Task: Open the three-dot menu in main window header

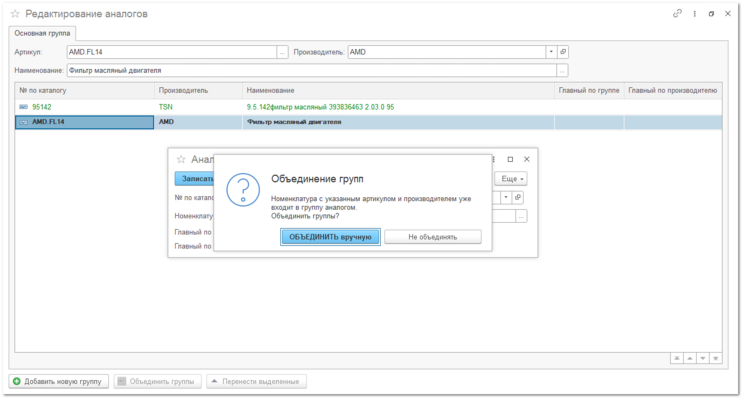Action: click(695, 14)
